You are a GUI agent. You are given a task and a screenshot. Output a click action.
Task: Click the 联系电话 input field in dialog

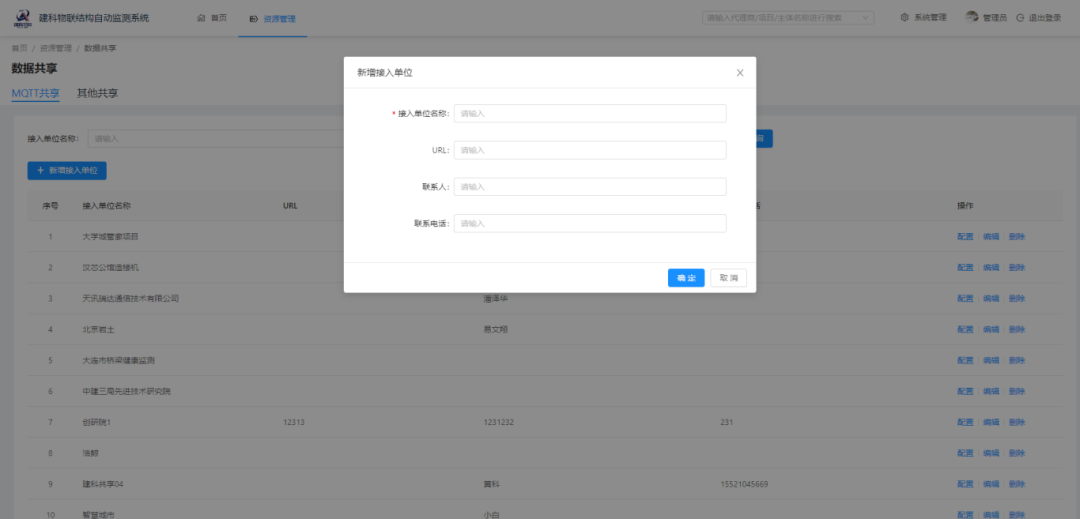coord(590,223)
